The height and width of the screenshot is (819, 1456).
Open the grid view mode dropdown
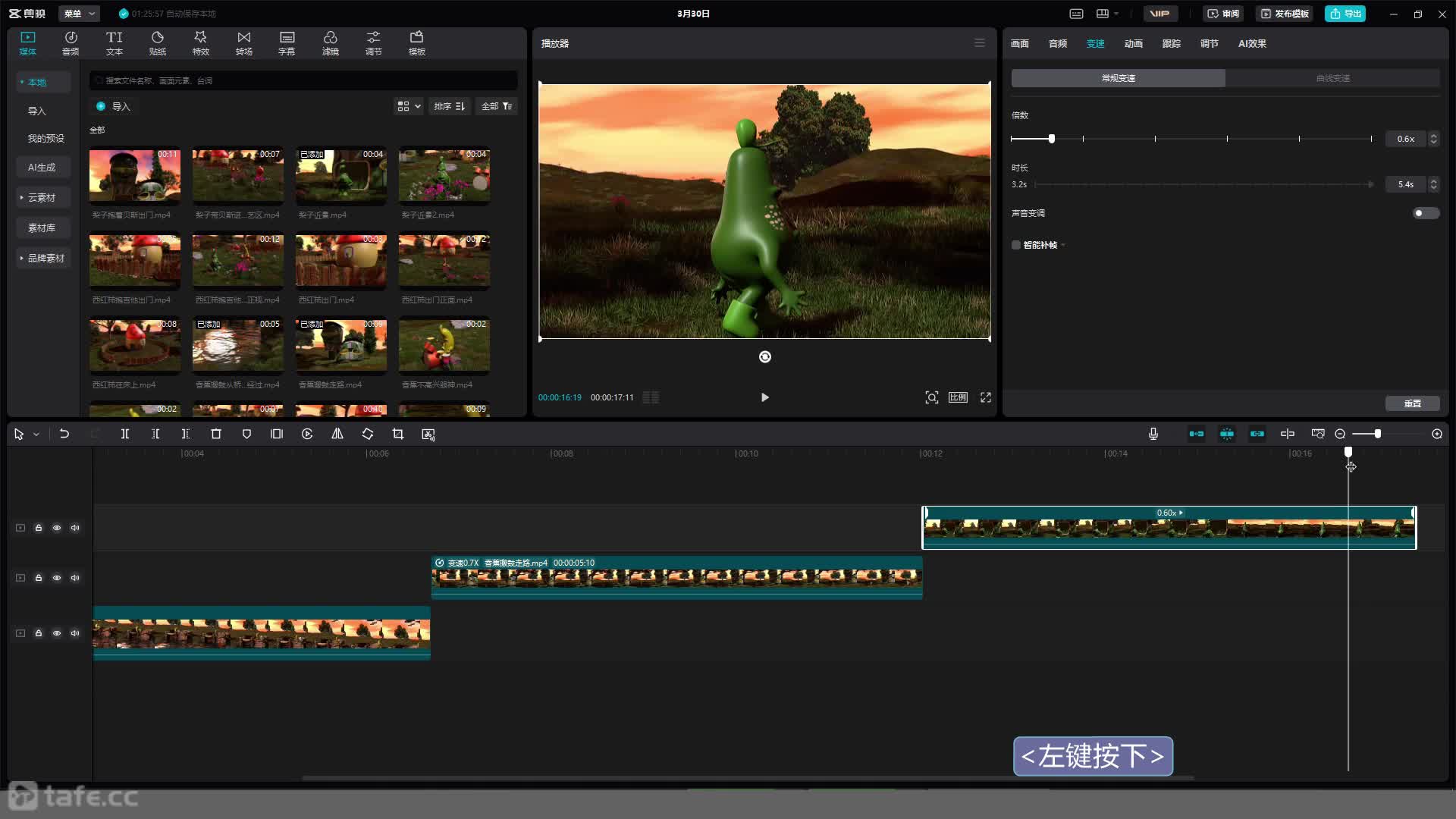point(409,106)
